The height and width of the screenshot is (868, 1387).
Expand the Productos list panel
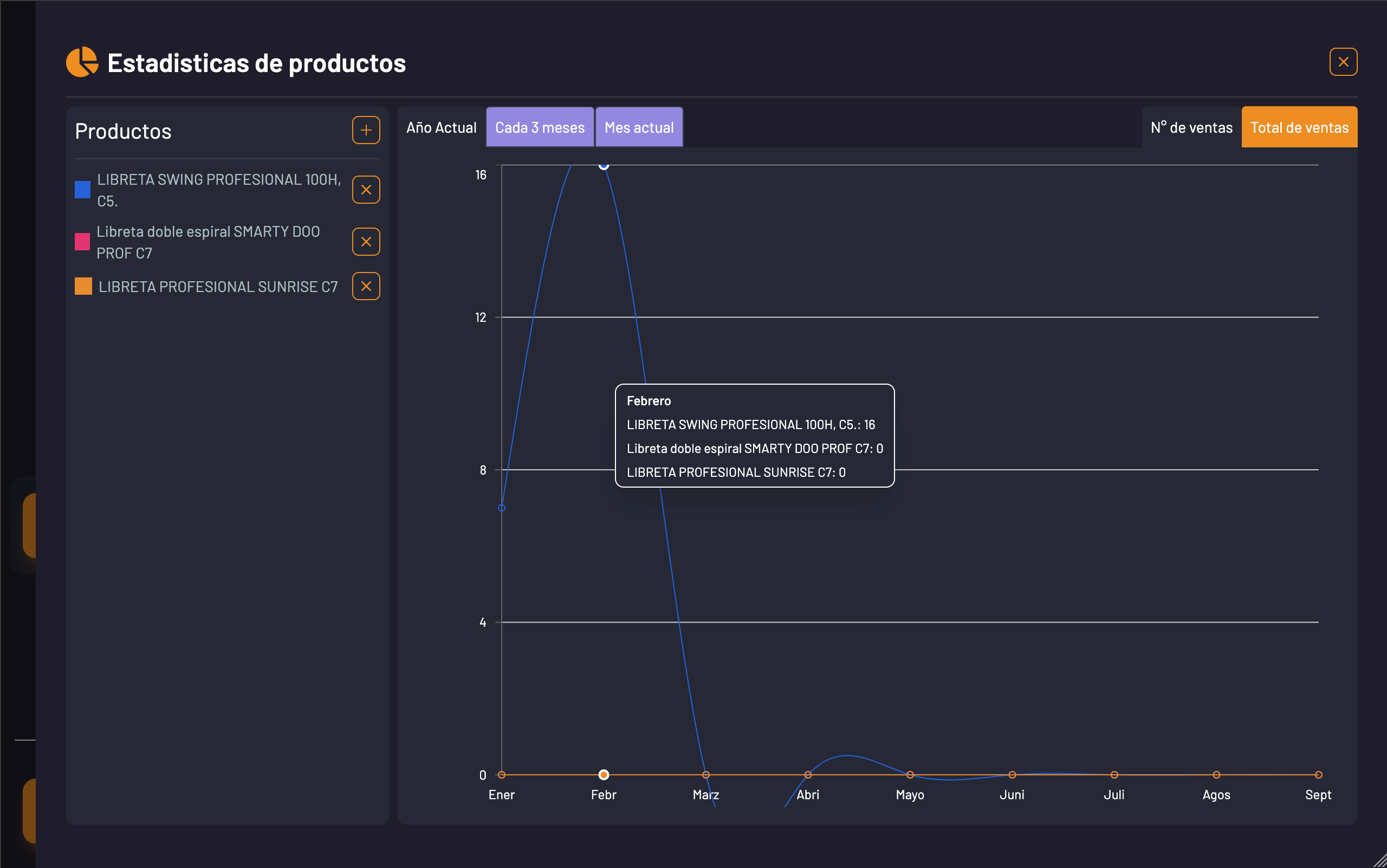123,131
